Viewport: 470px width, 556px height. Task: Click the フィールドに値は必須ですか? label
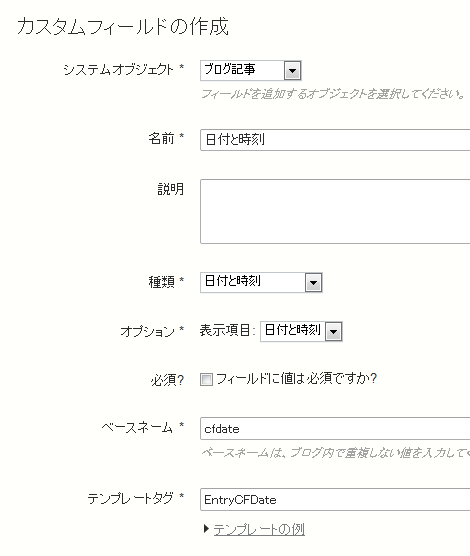coord(297,379)
